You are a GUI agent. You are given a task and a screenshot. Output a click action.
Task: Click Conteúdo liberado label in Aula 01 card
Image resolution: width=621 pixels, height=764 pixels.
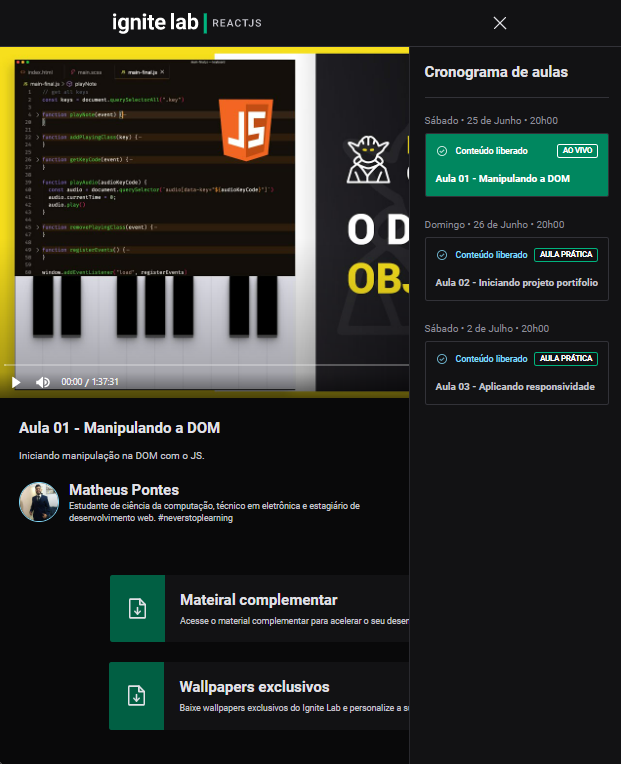tap(491, 151)
